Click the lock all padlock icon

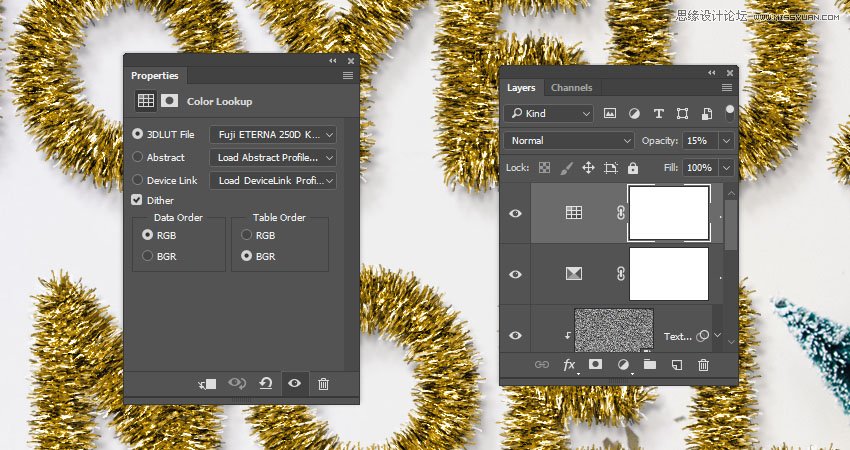click(633, 168)
